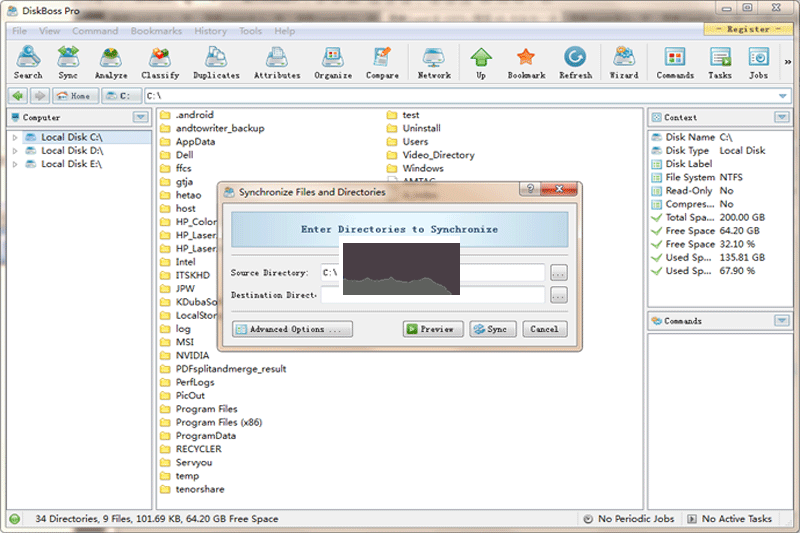Add a Bookmark with star icon
The image size is (800, 533).
tap(526, 63)
